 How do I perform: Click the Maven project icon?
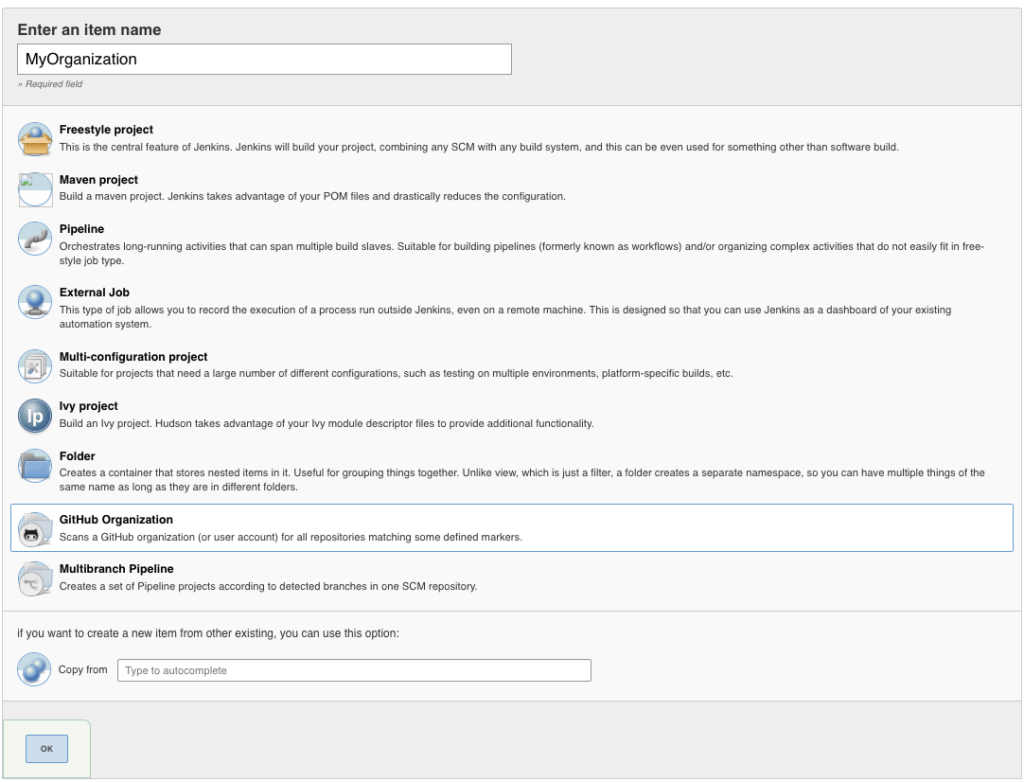35,189
